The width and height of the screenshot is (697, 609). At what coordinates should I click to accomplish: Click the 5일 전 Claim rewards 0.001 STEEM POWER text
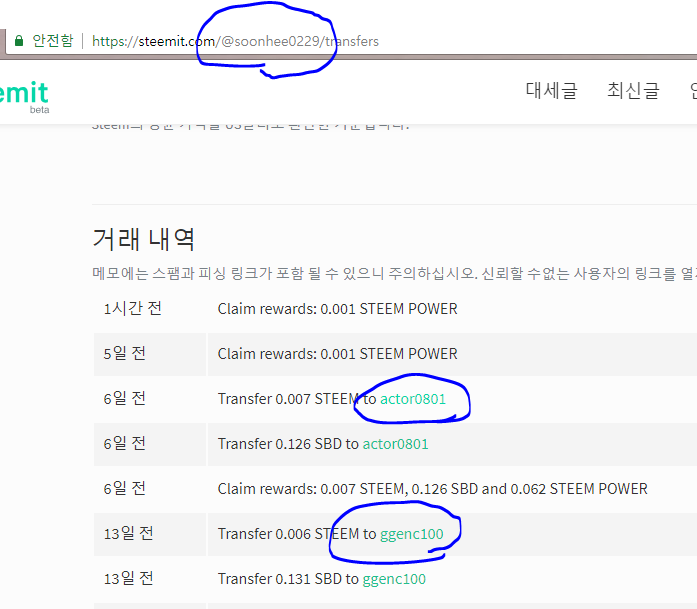pyautogui.click(x=337, y=354)
